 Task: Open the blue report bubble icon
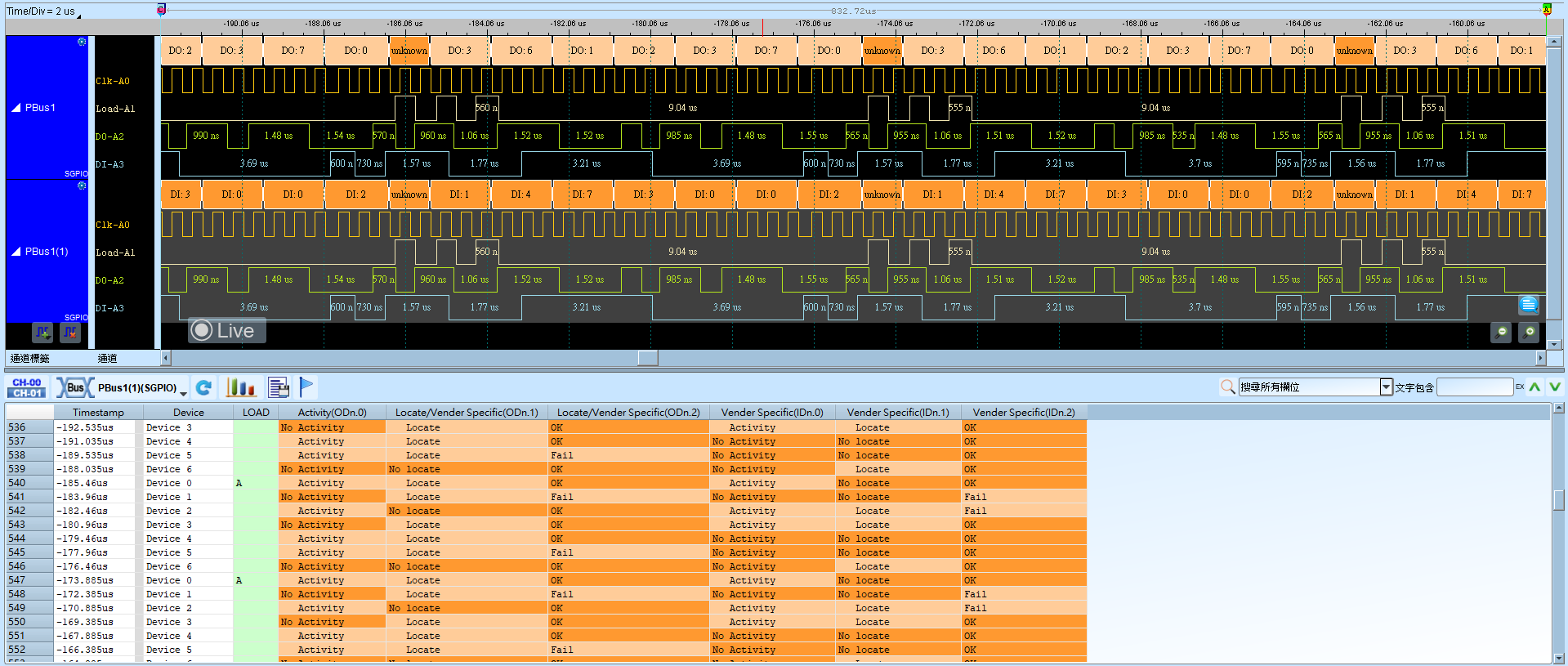click(x=1529, y=305)
